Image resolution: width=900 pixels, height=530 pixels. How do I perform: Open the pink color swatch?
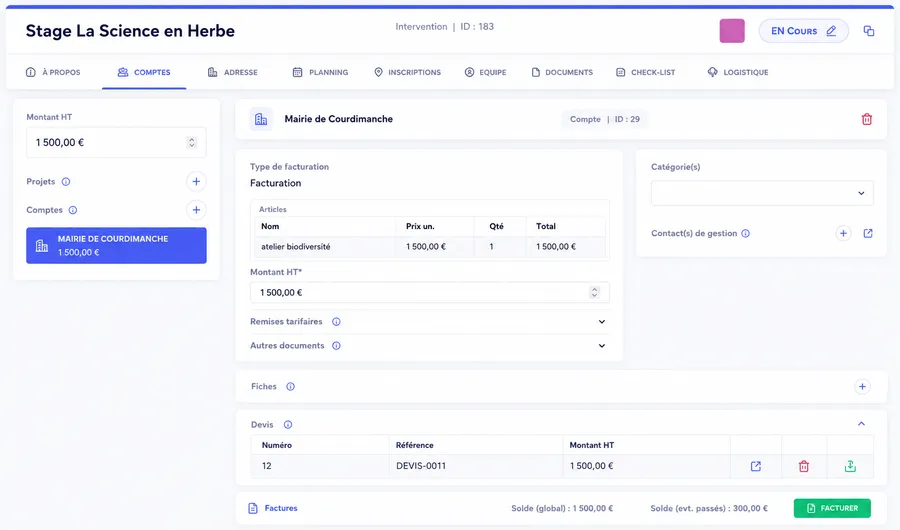click(x=732, y=31)
